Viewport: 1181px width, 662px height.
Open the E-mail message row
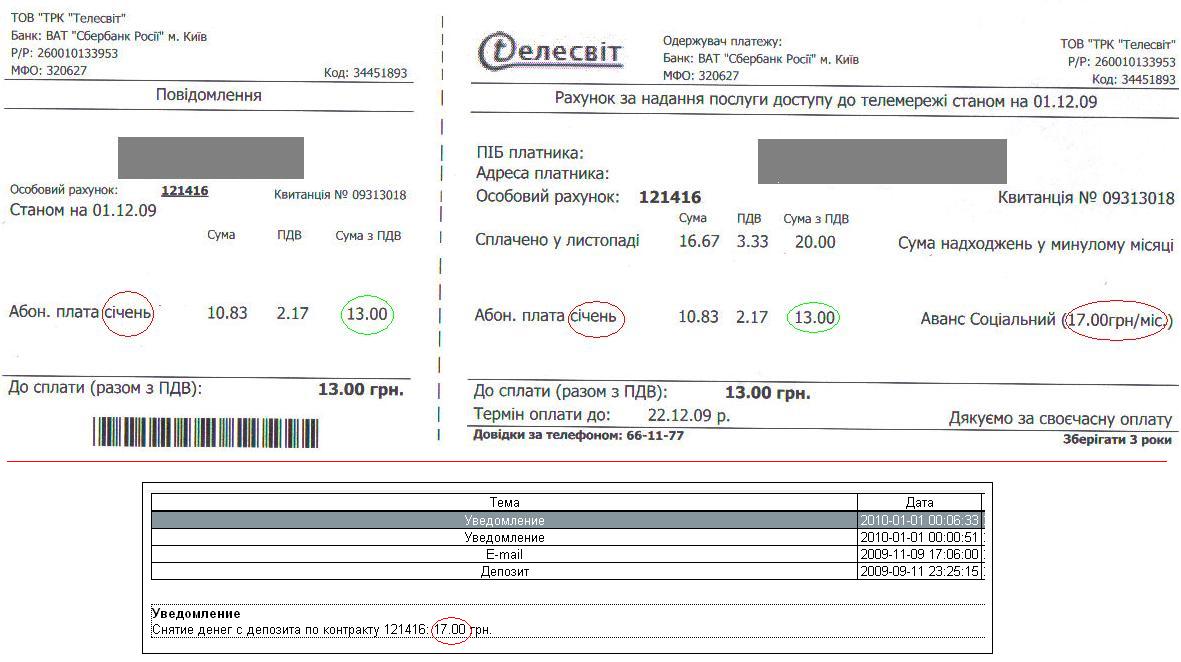pyautogui.click(x=504, y=554)
